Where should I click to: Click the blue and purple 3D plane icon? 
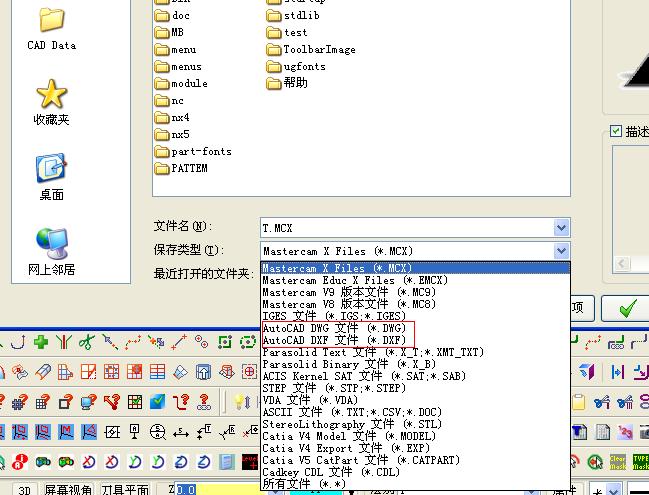pyautogui.click(x=587, y=371)
